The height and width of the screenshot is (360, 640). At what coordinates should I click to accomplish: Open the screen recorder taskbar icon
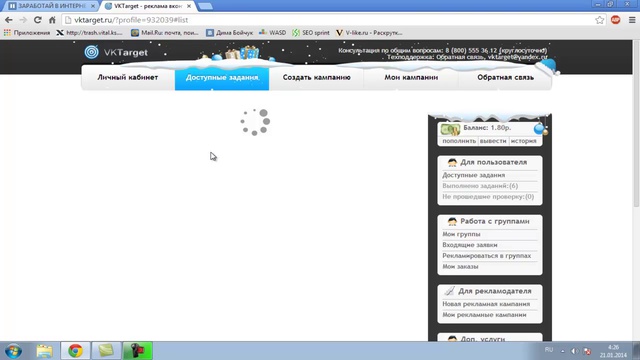tap(138, 351)
